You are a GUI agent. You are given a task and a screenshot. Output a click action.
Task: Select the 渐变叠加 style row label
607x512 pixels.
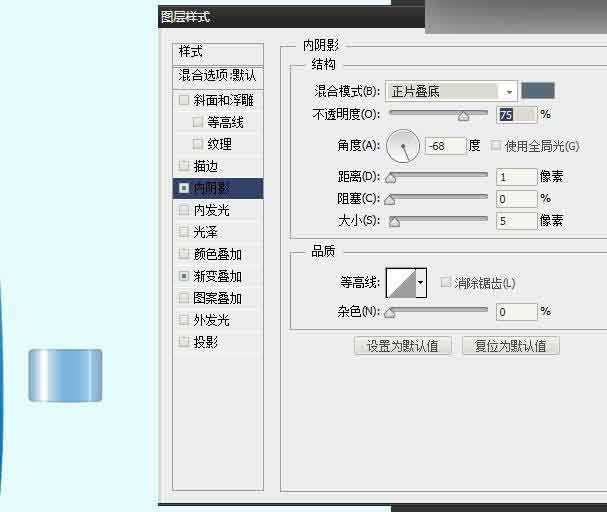pyautogui.click(x=218, y=276)
